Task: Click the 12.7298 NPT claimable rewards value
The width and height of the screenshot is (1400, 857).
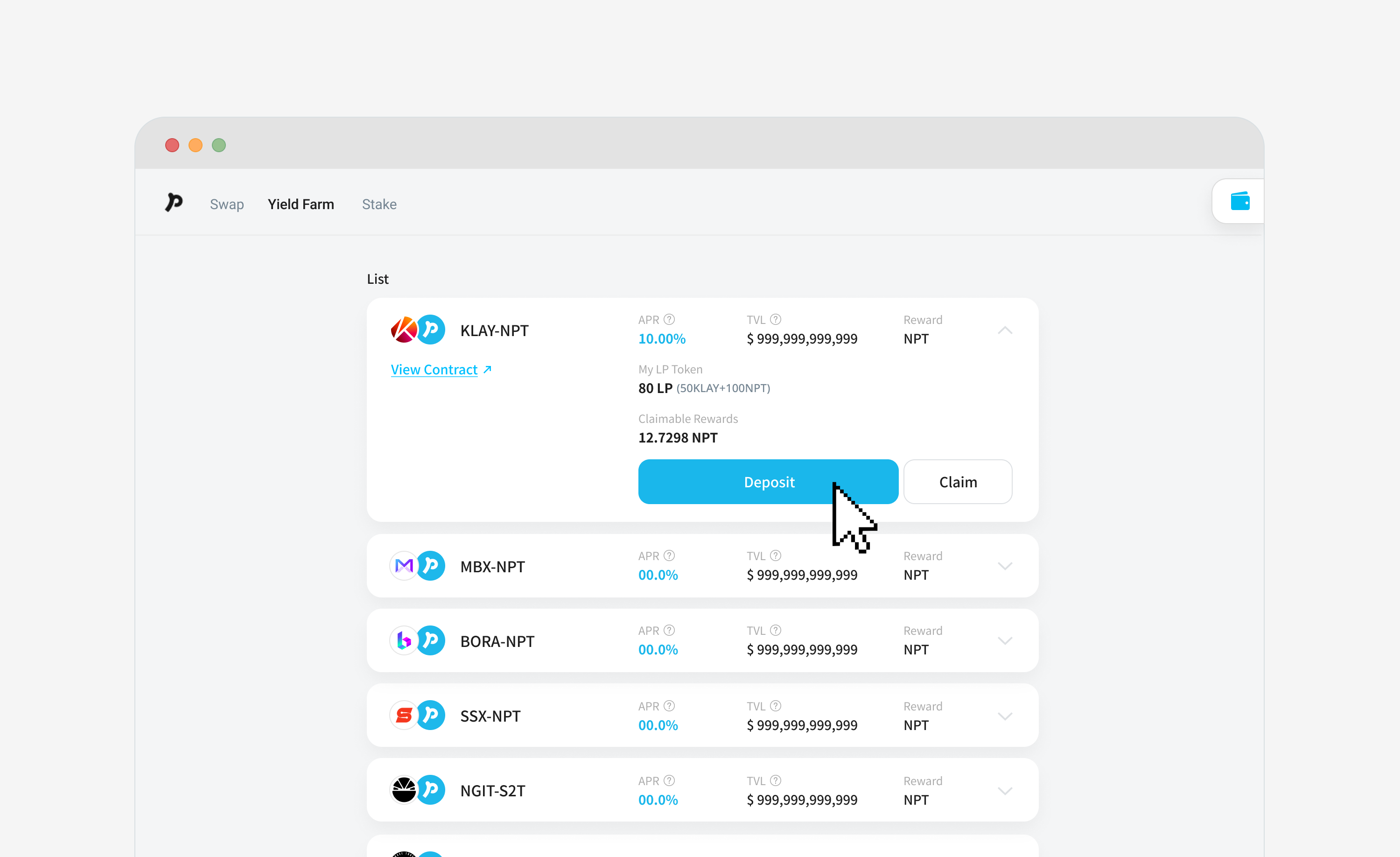Action: [x=678, y=437]
